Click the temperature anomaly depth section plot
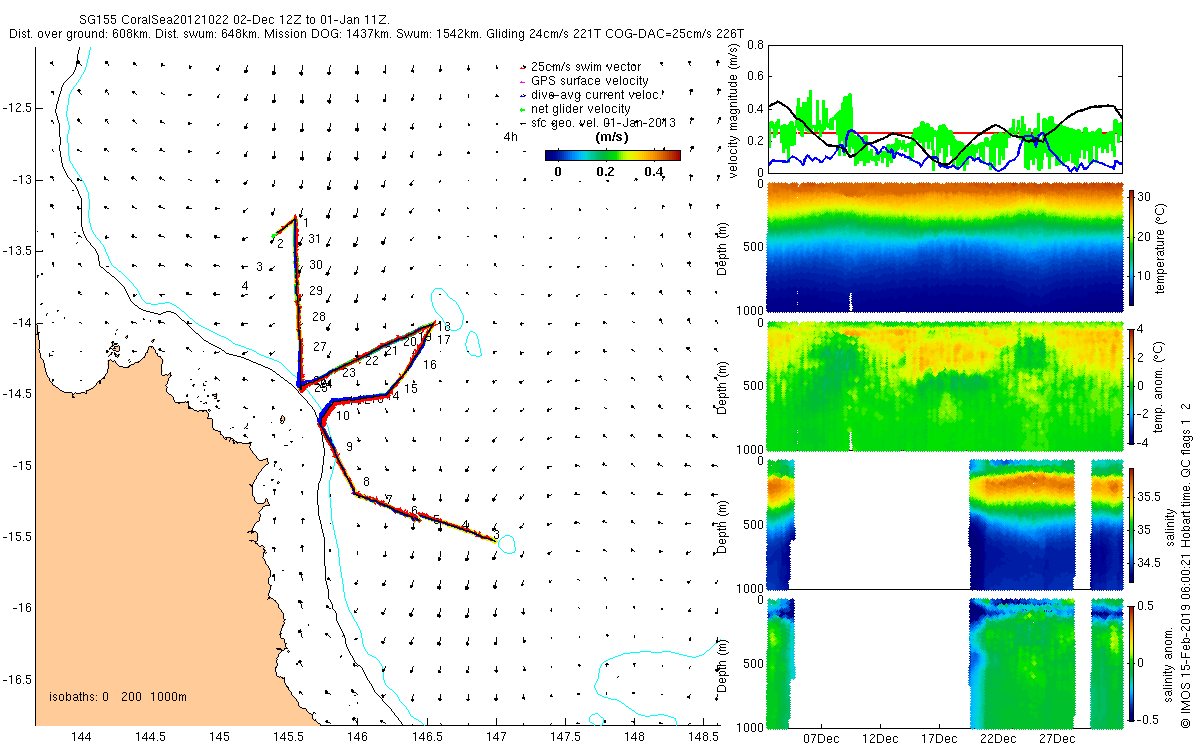 945,386
